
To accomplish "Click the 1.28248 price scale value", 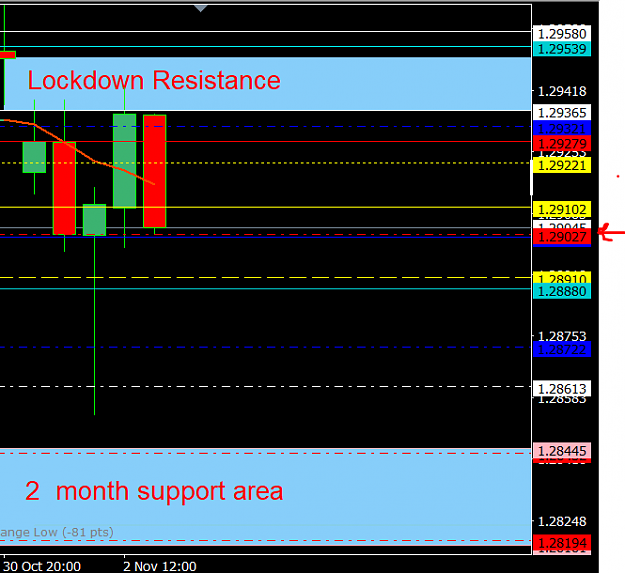I will coord(562,521).
